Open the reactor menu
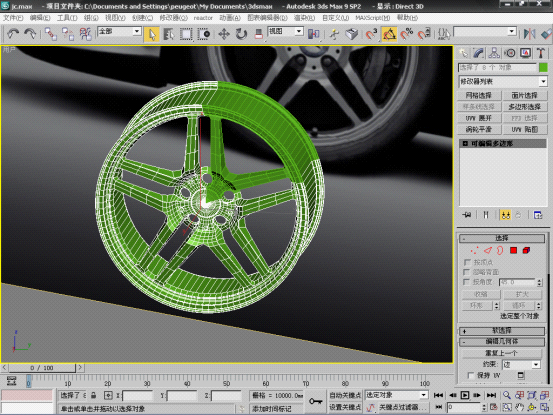Viewport: 553px width, 415px height. [203, 18]
